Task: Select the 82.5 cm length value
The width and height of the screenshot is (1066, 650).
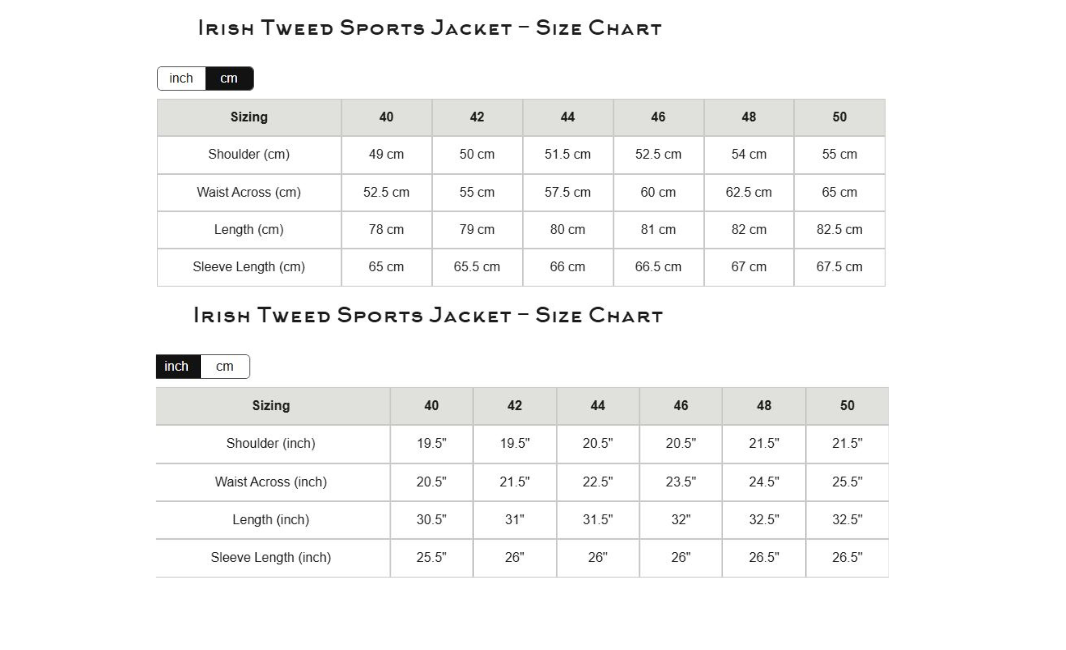Action: 839,230
